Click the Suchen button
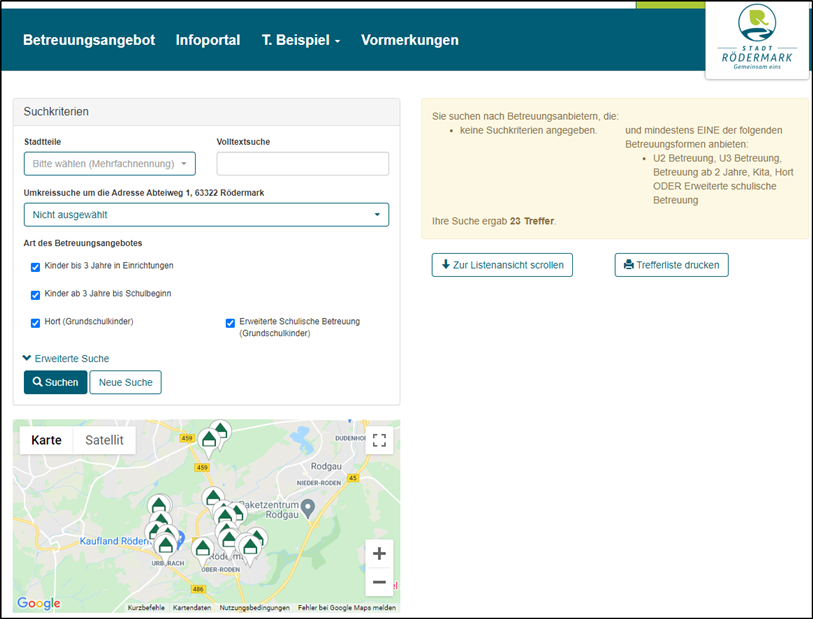The image size is (813, 619). [55, 382]
